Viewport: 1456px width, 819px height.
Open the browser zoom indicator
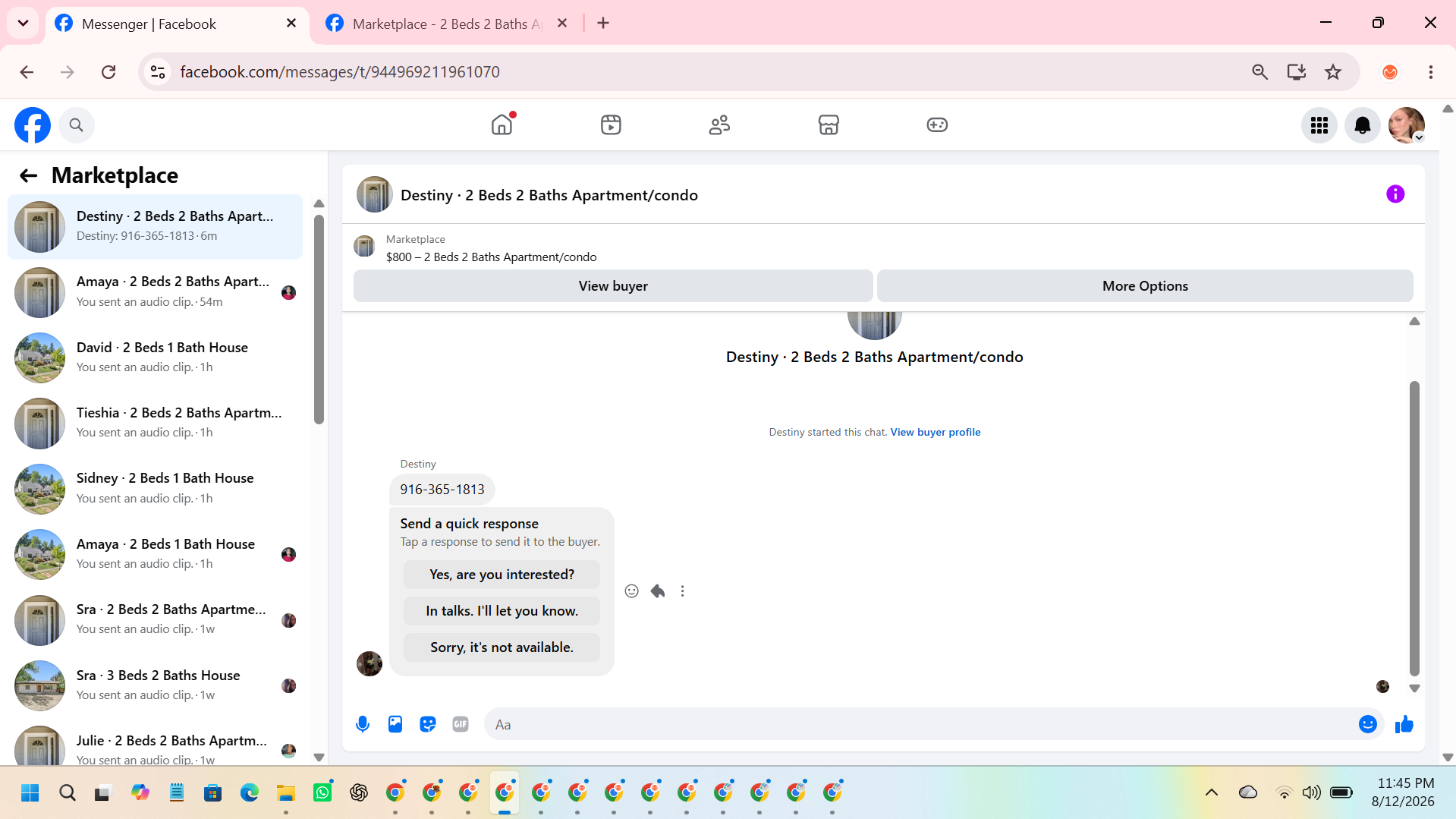(1259, 72)
